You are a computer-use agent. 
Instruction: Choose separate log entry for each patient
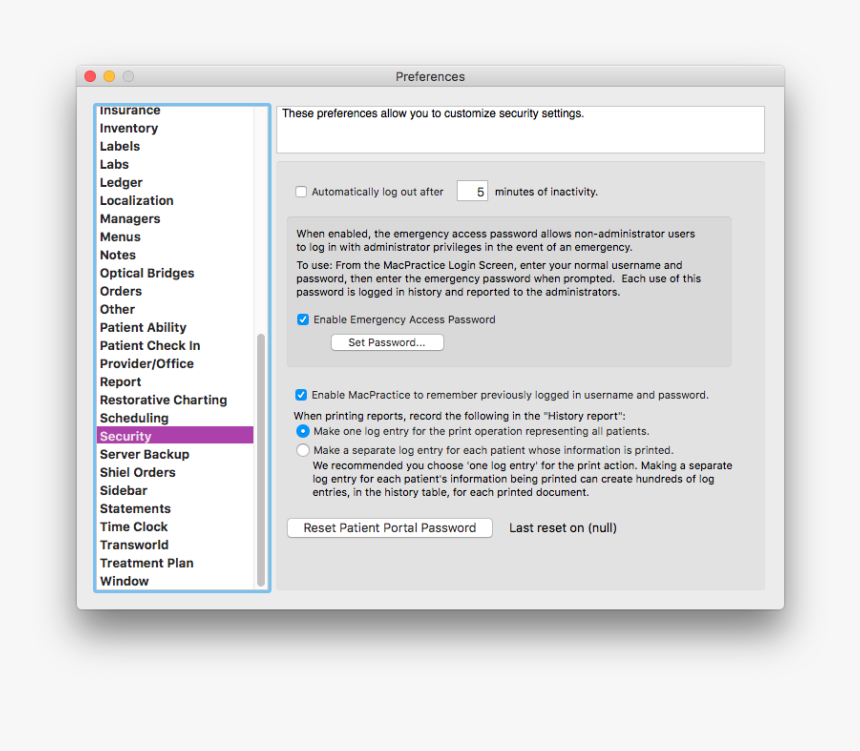point(302,449)
